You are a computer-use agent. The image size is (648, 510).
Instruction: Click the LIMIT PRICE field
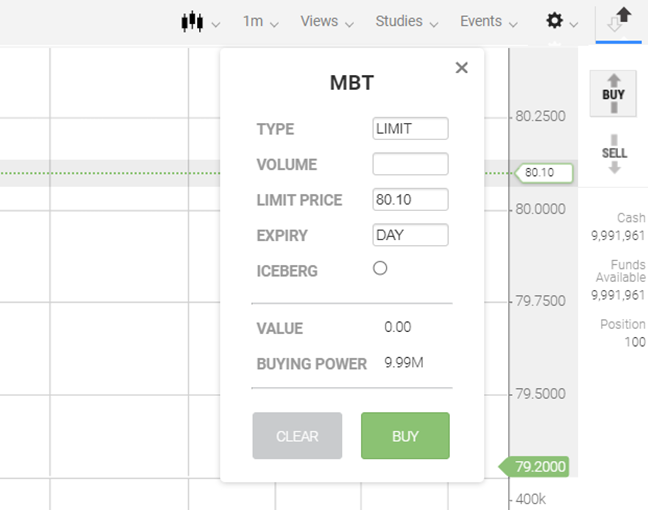click(410, 200)
